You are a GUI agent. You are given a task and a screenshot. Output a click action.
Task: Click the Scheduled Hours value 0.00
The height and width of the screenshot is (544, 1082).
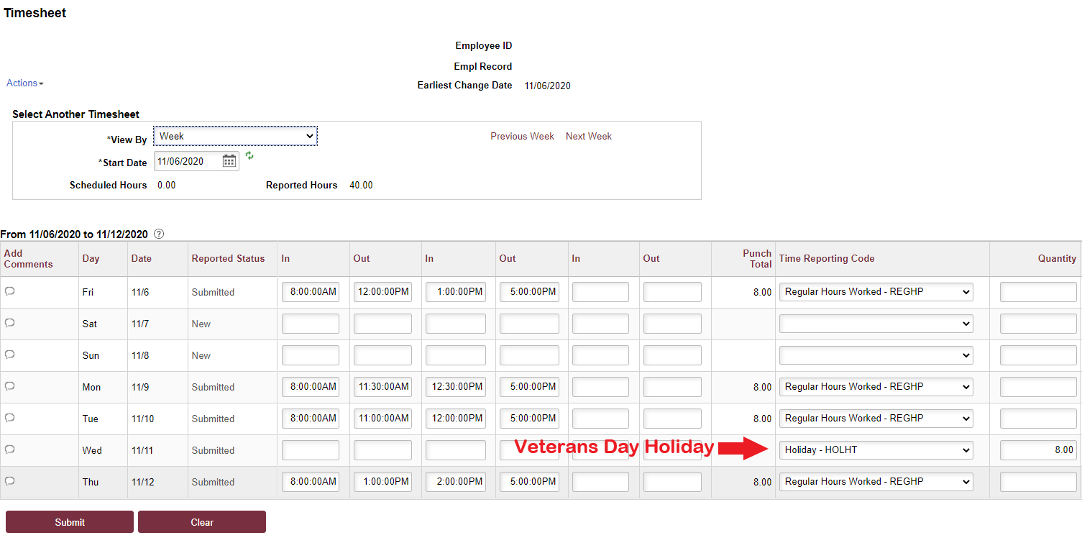tap(166, 185)
